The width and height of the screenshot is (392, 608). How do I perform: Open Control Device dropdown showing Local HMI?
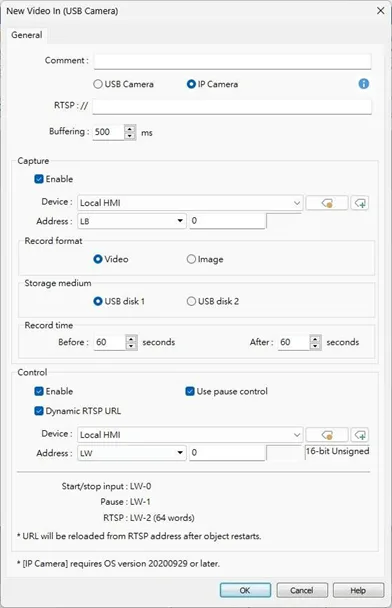(190, 435)
